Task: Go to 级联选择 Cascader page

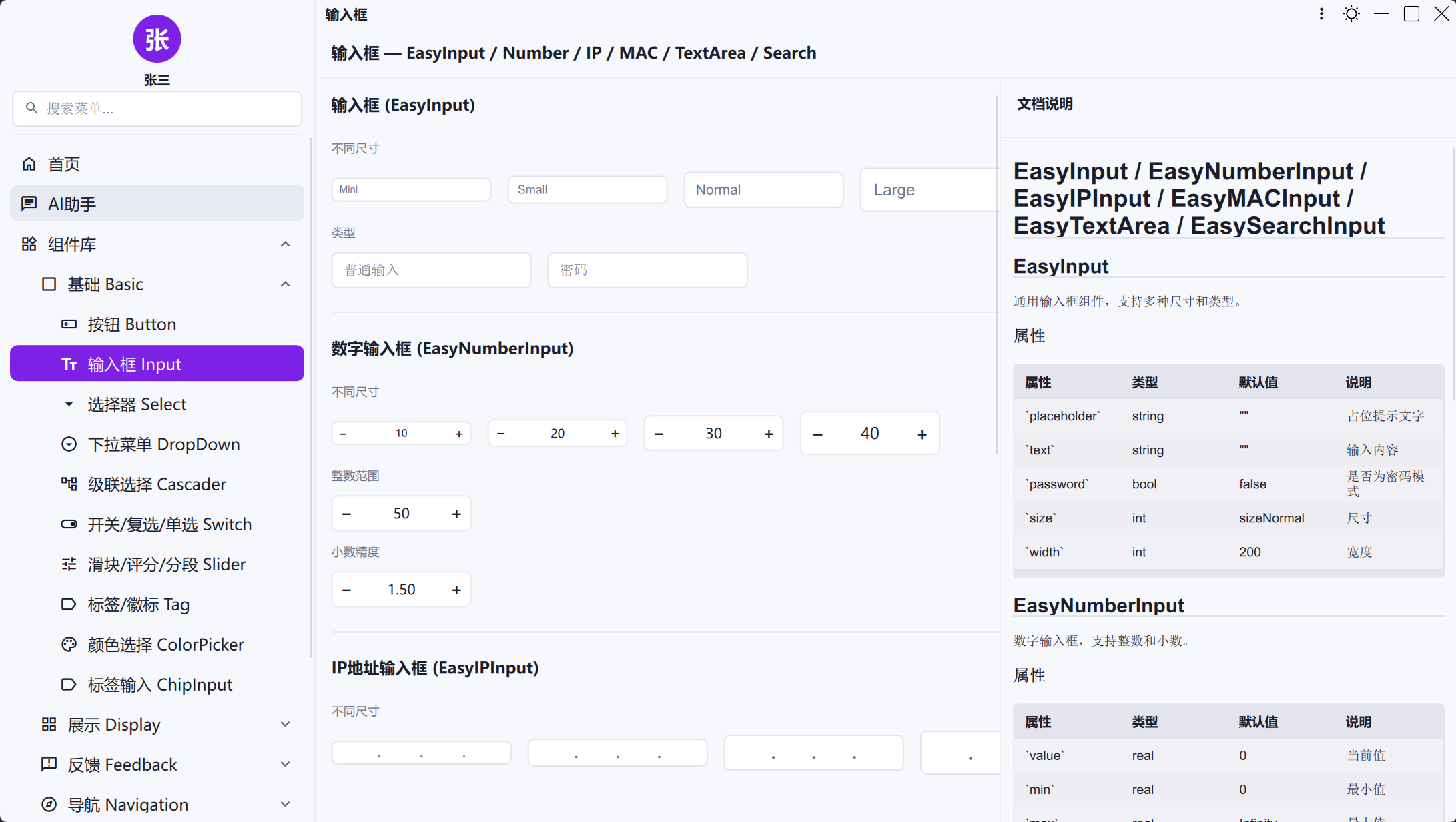Action: pyautogui.click(x=157, y=484)
